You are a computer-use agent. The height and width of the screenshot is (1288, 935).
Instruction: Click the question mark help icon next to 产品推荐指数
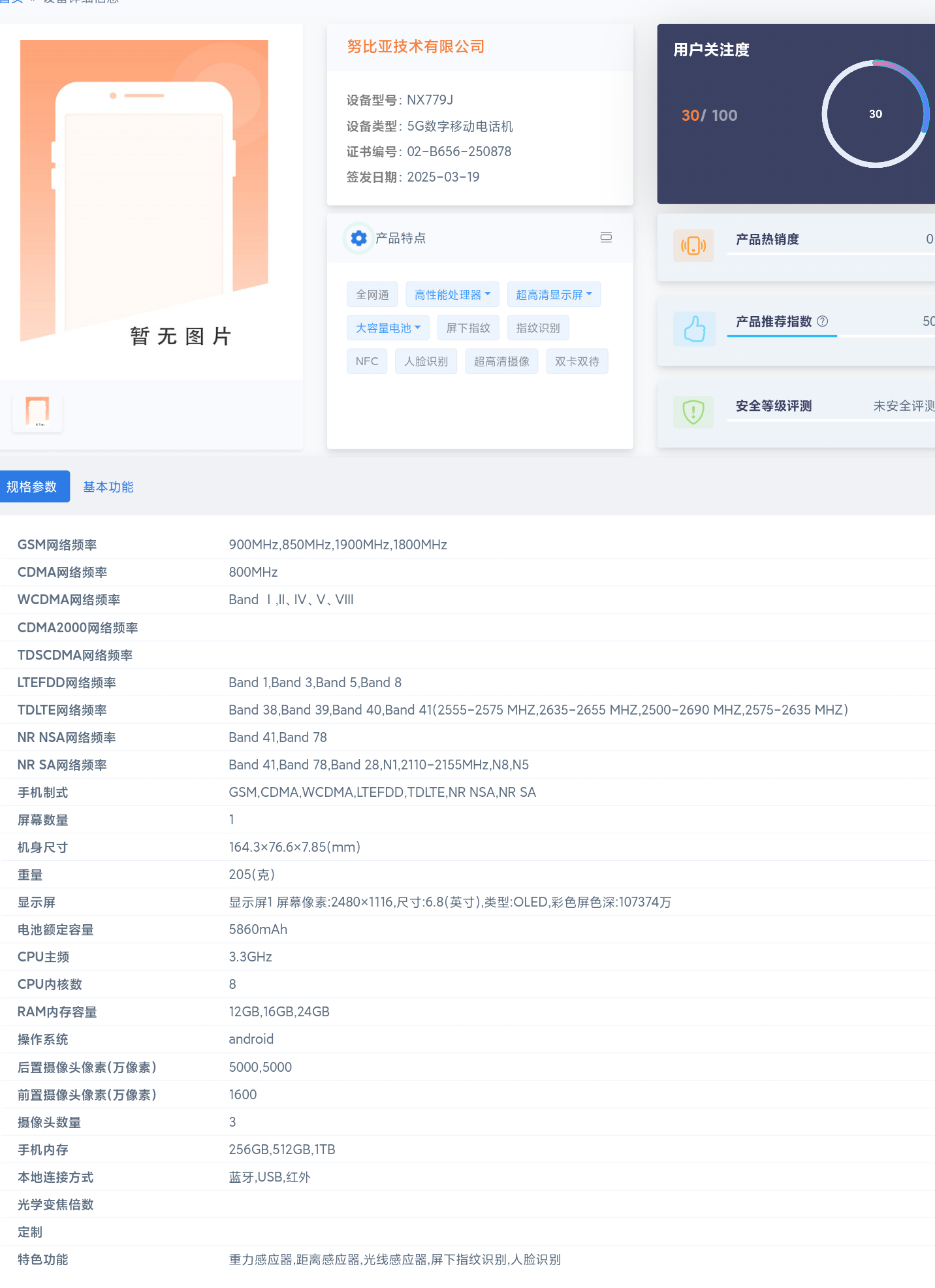click(823, 321)
